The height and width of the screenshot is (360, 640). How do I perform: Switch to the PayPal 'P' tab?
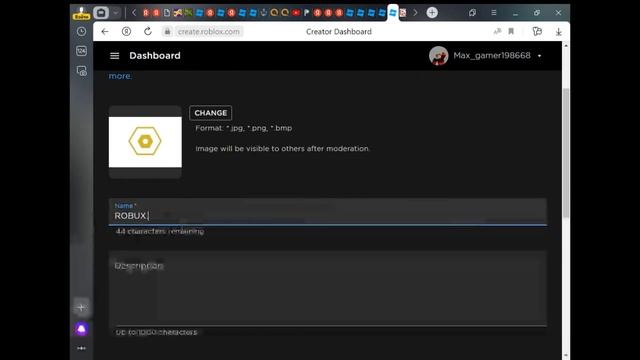click(307, 13)
